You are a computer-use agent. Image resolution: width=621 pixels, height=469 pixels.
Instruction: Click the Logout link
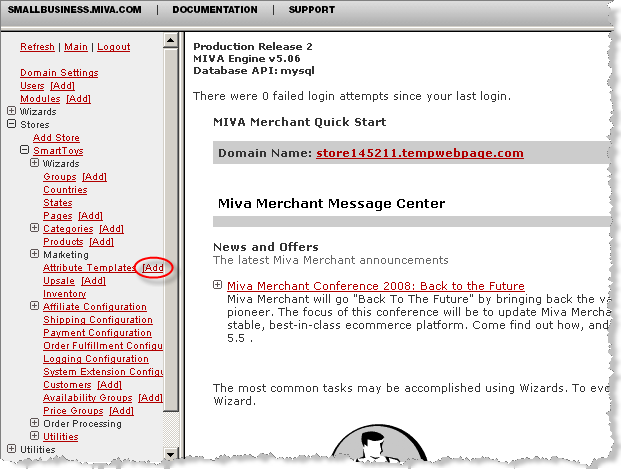[x=114, y=47]
